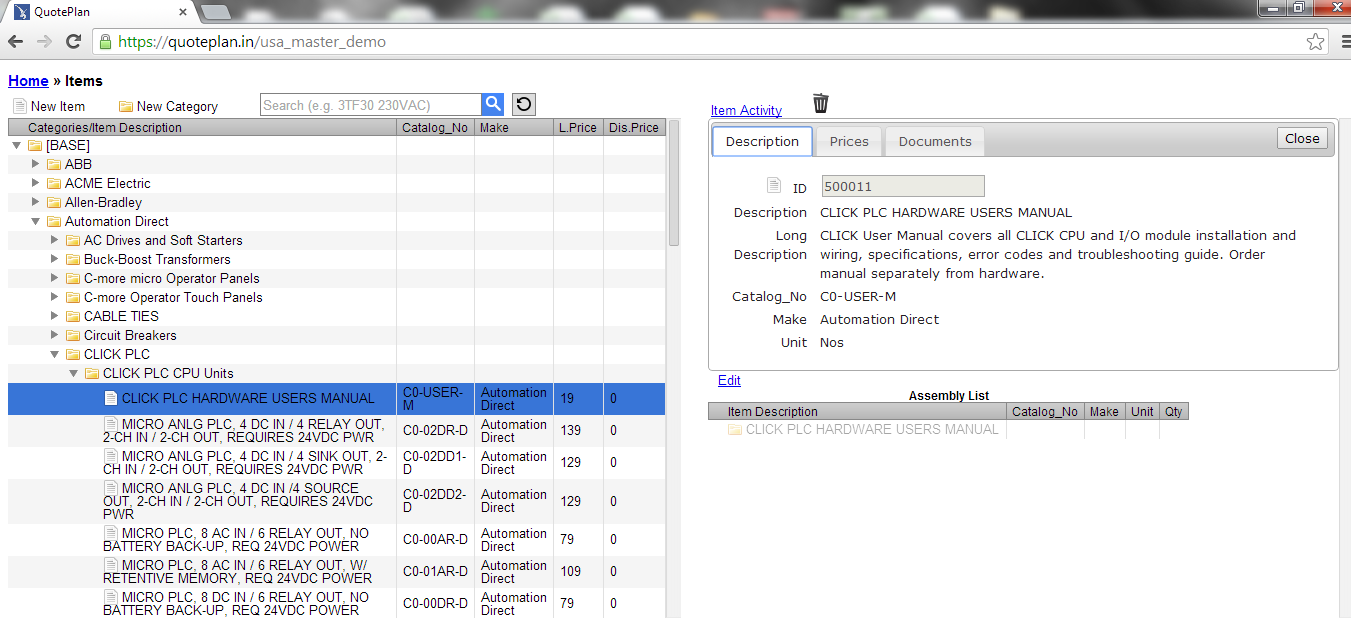Select the C0-02DR-D catalog item

[x=336, y=430]
